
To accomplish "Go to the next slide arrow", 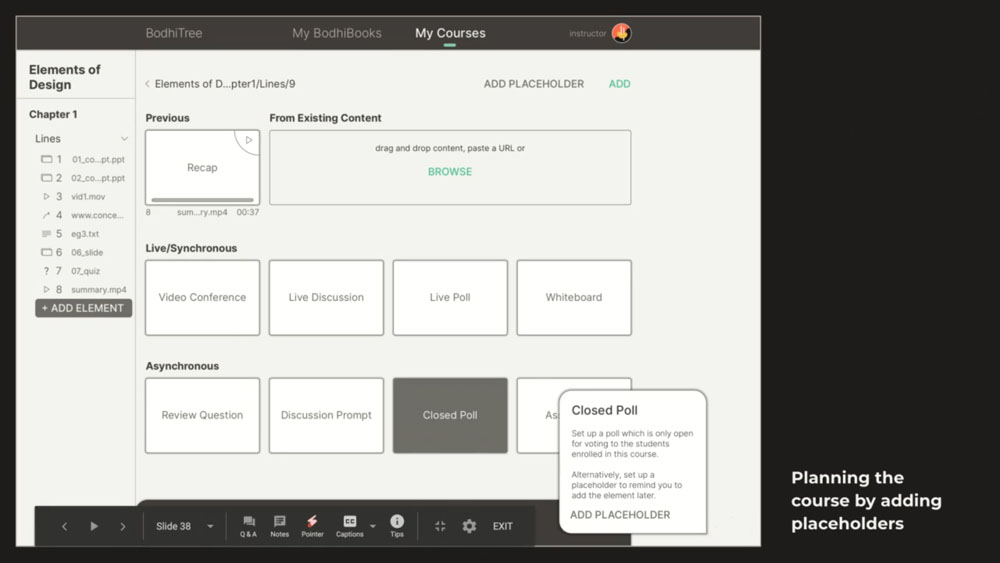I will coord(123,527).
